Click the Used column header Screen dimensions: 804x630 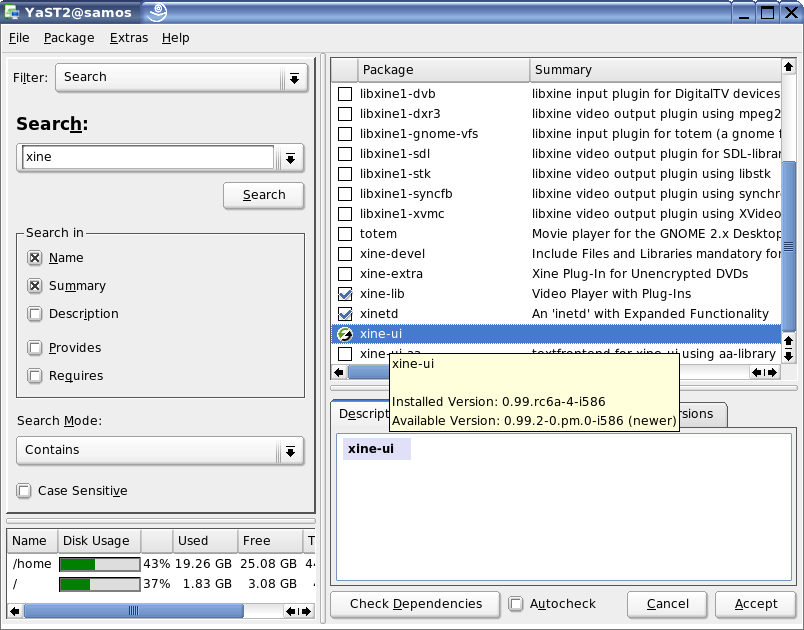pyautogui.click(x=205, y=541)
